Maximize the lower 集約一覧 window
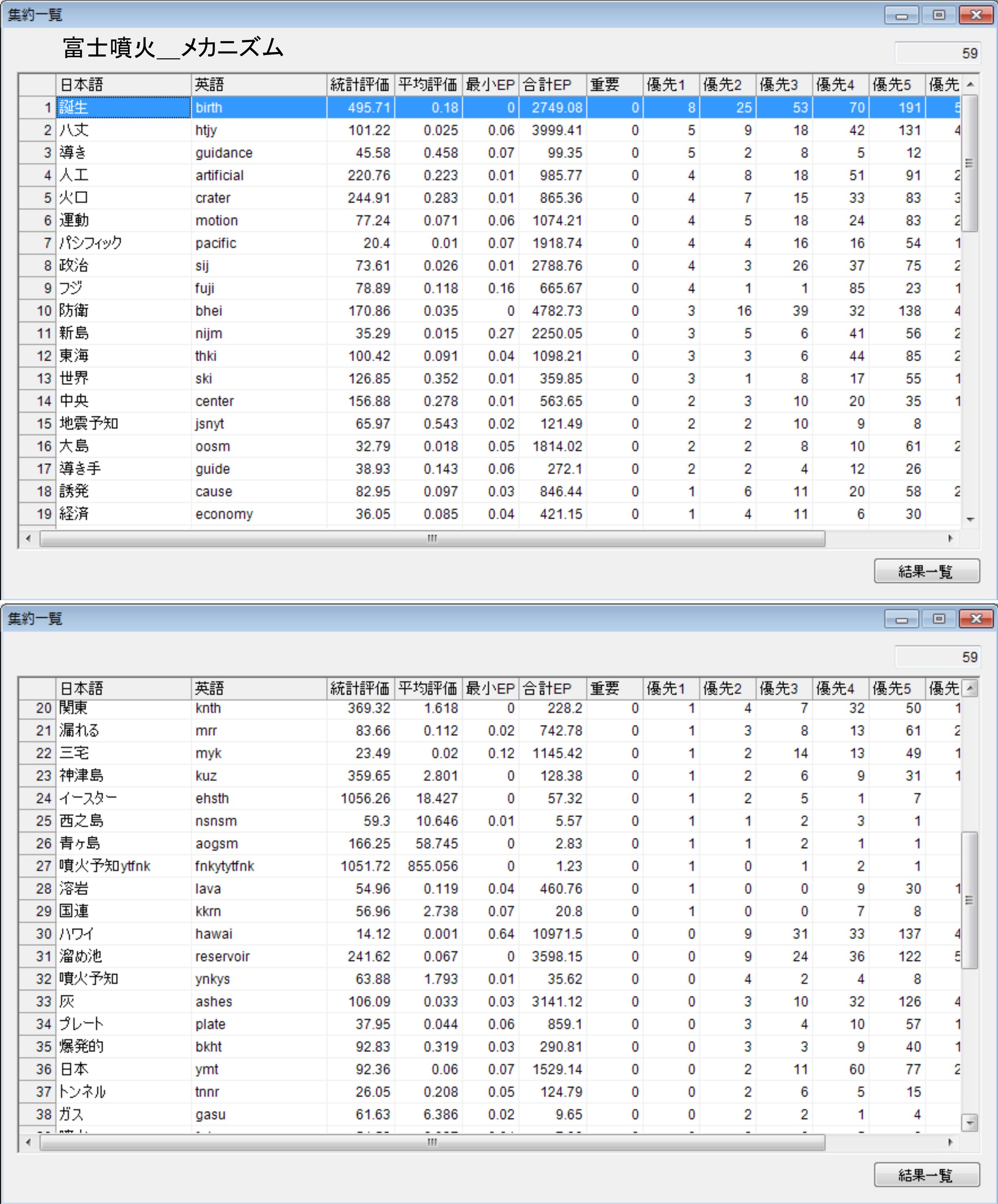 click(x=938, y=618)
